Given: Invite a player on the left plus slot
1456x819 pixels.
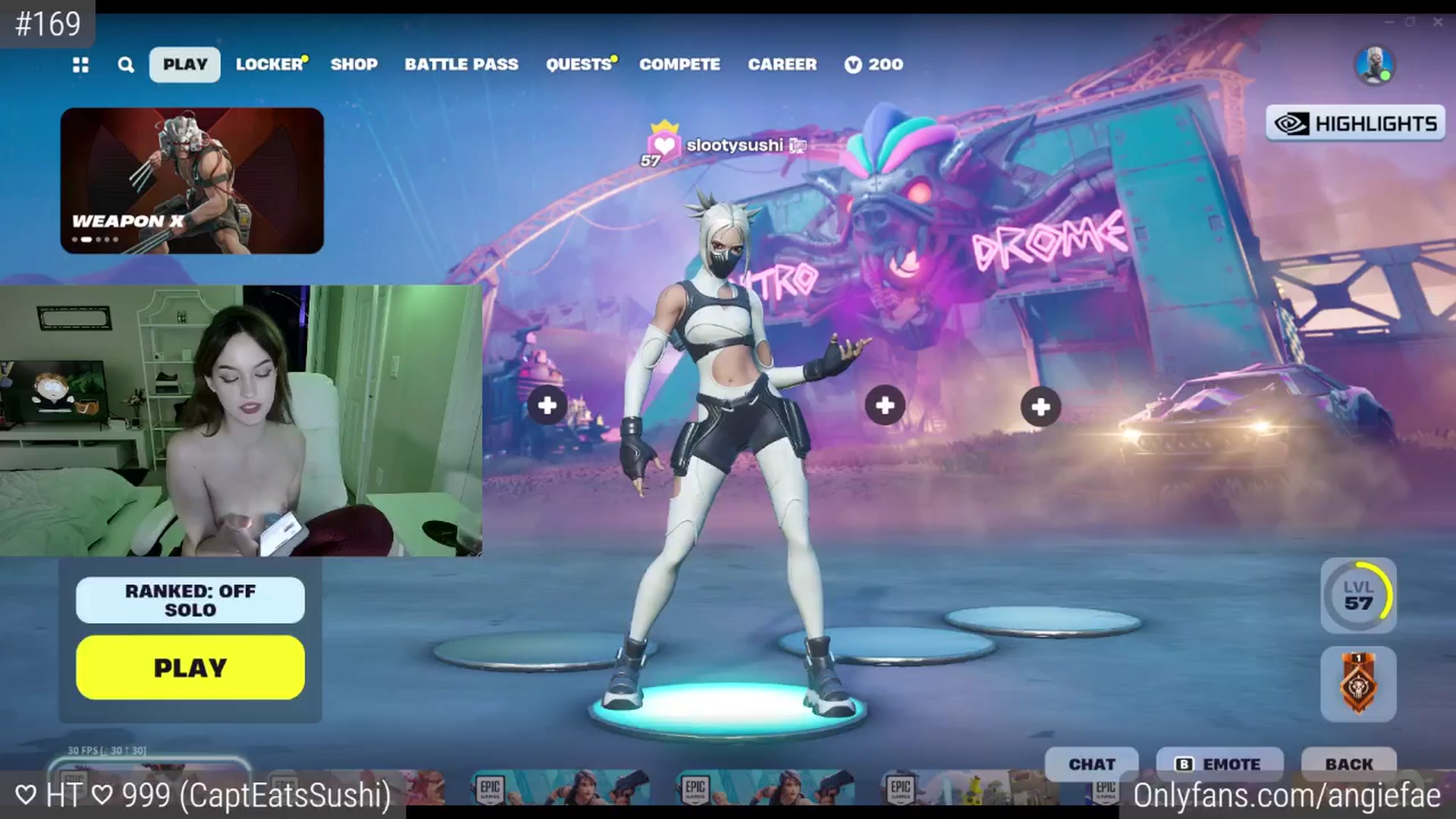Looking at the screenshot, I should tap(547, 406).
